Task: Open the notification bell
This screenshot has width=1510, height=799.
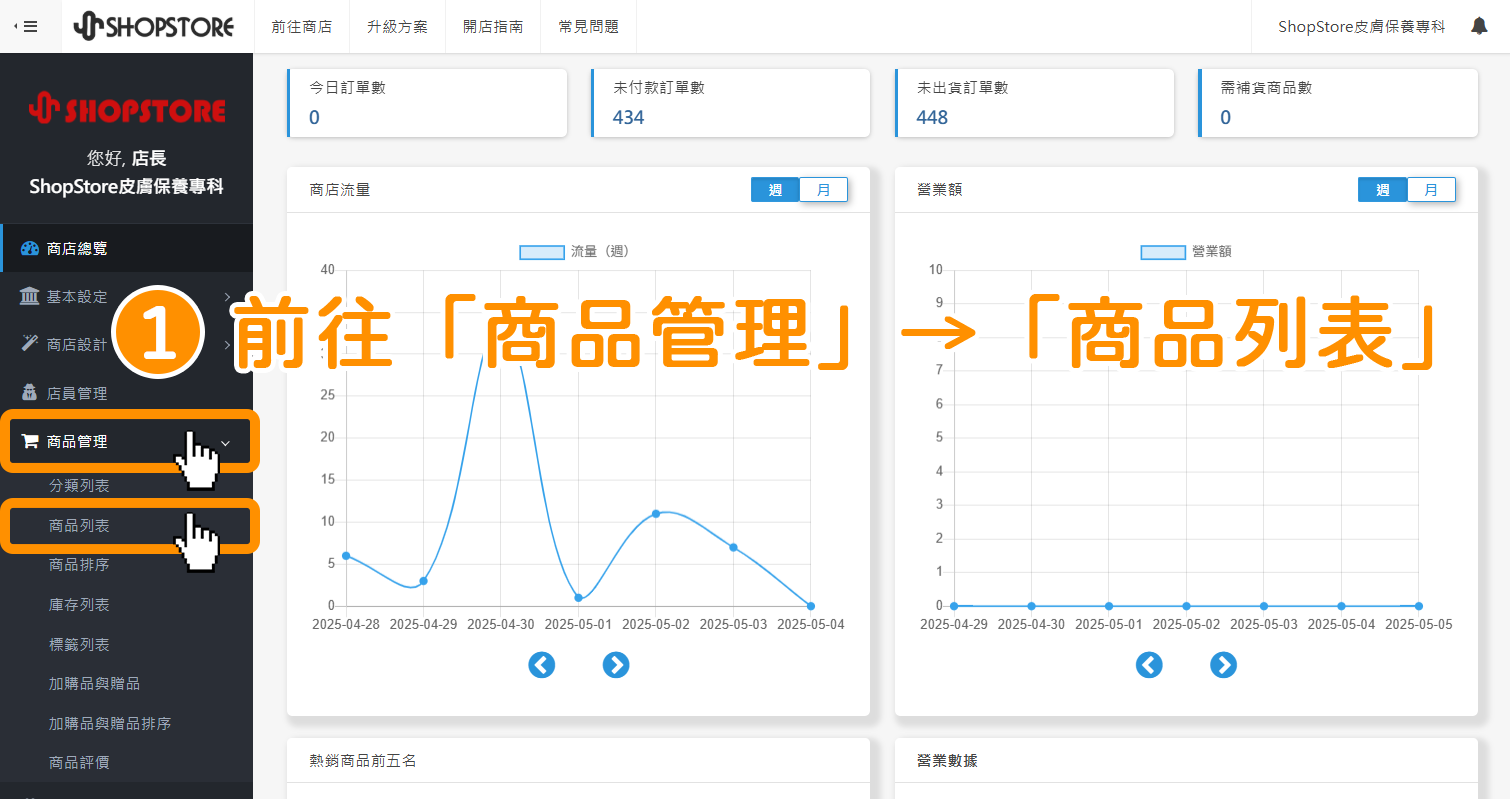Action: click(1479, 26)
